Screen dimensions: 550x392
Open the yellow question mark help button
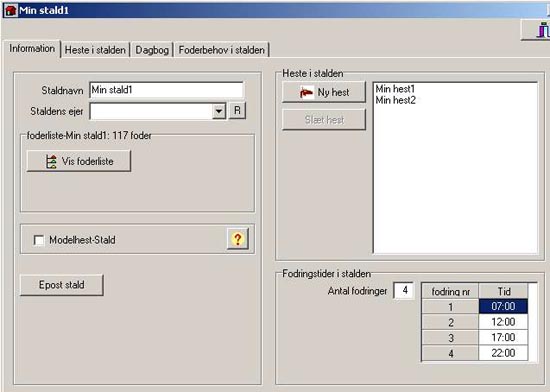click(x=237, y=239)
